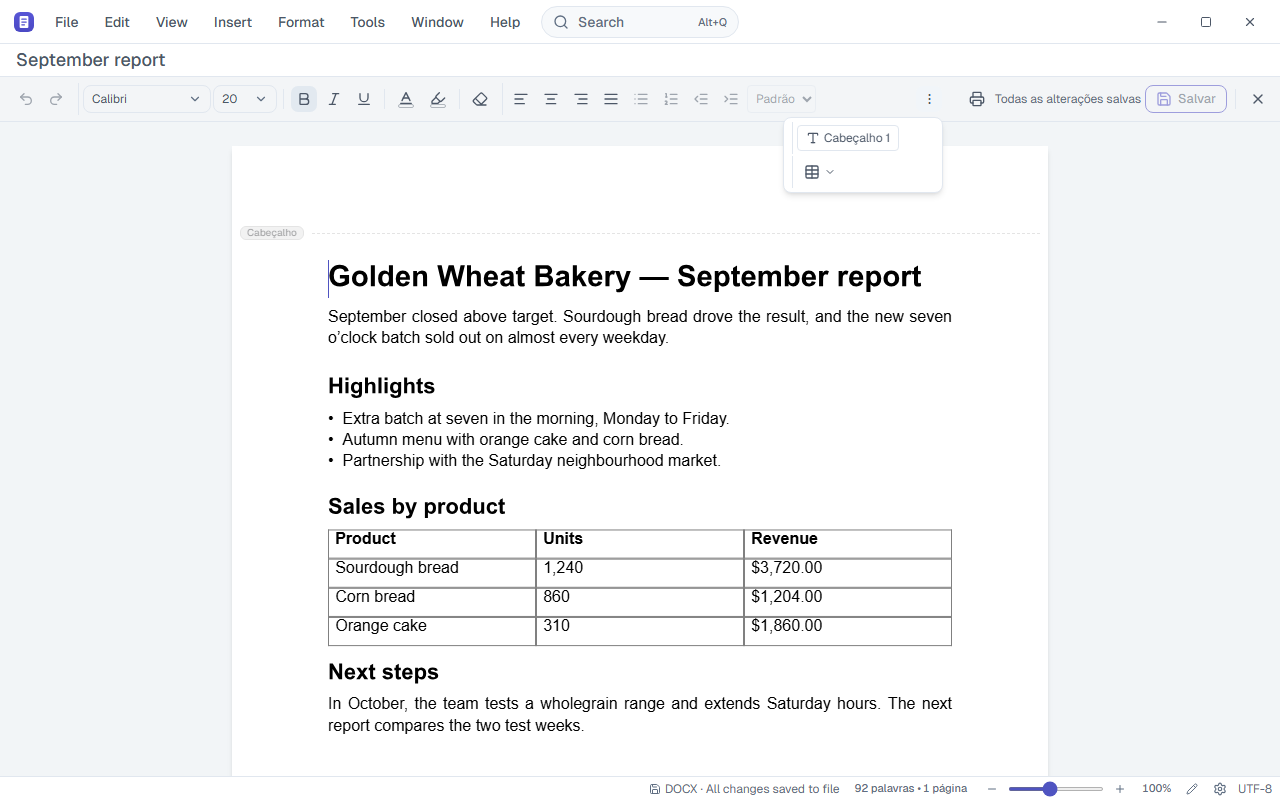Viewport: 1280px width, 800px height.
Task: Center align the text
Action: pos(550,99)
